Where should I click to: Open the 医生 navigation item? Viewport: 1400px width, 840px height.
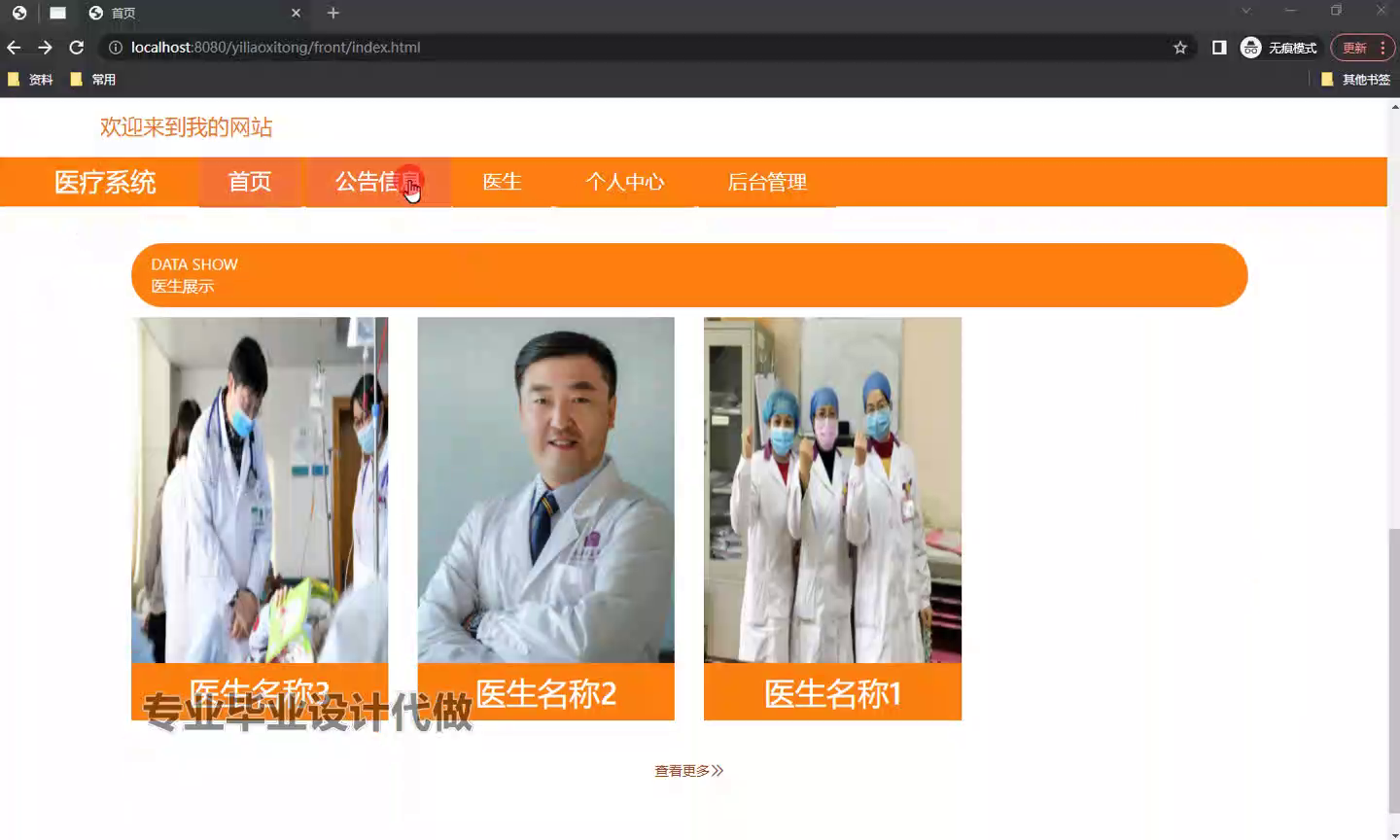tap(503, 182)
